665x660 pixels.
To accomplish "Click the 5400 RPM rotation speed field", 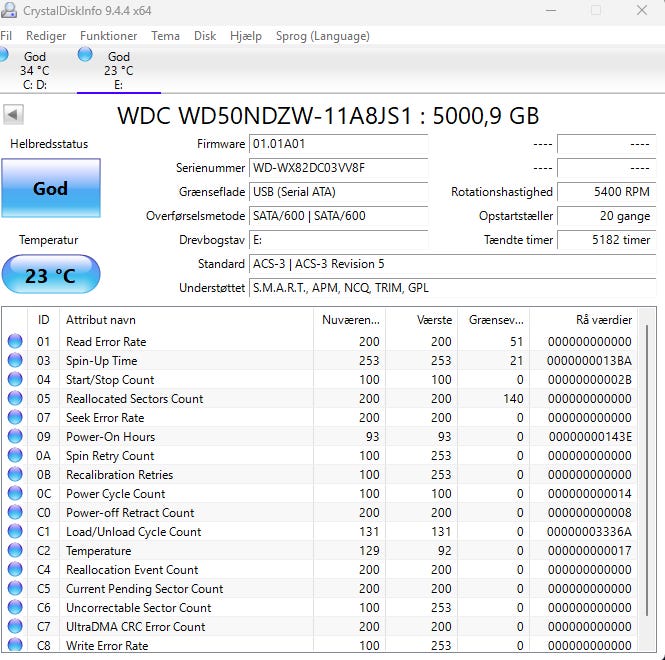I will pyautogui.click(x=606, y=192).
